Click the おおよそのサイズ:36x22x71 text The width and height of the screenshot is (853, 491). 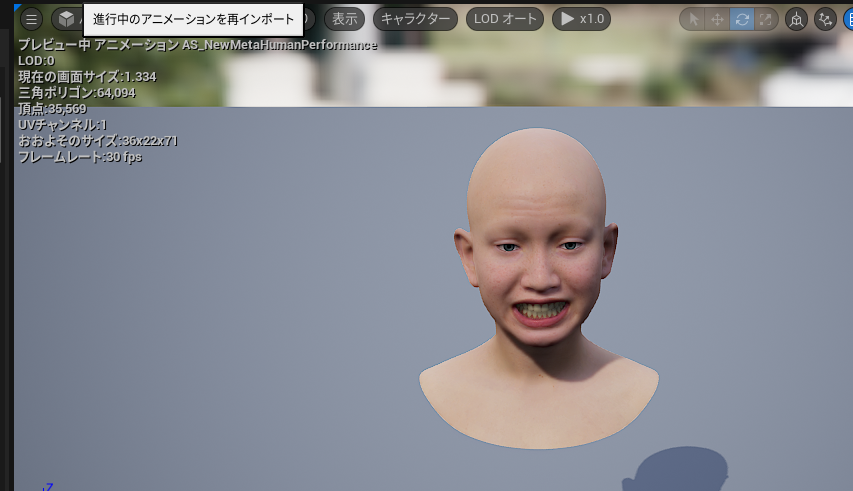coord(98,141)
